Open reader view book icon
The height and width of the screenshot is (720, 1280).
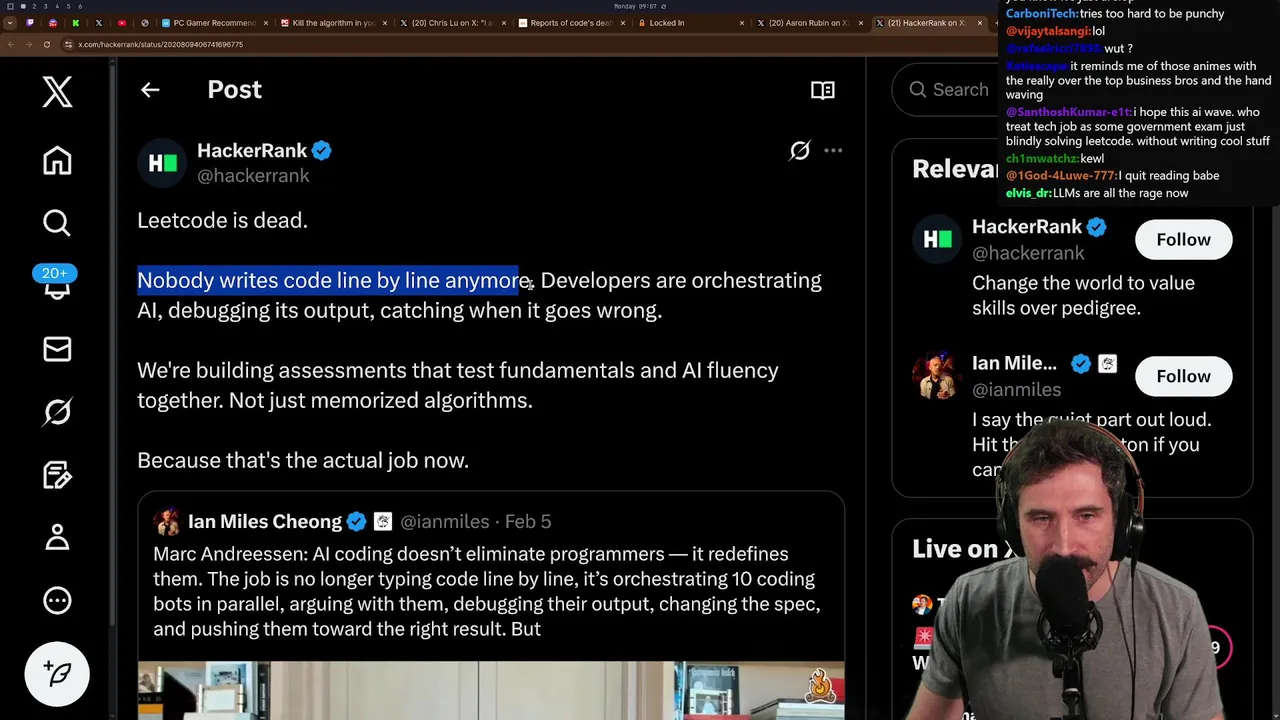(823, 90)
